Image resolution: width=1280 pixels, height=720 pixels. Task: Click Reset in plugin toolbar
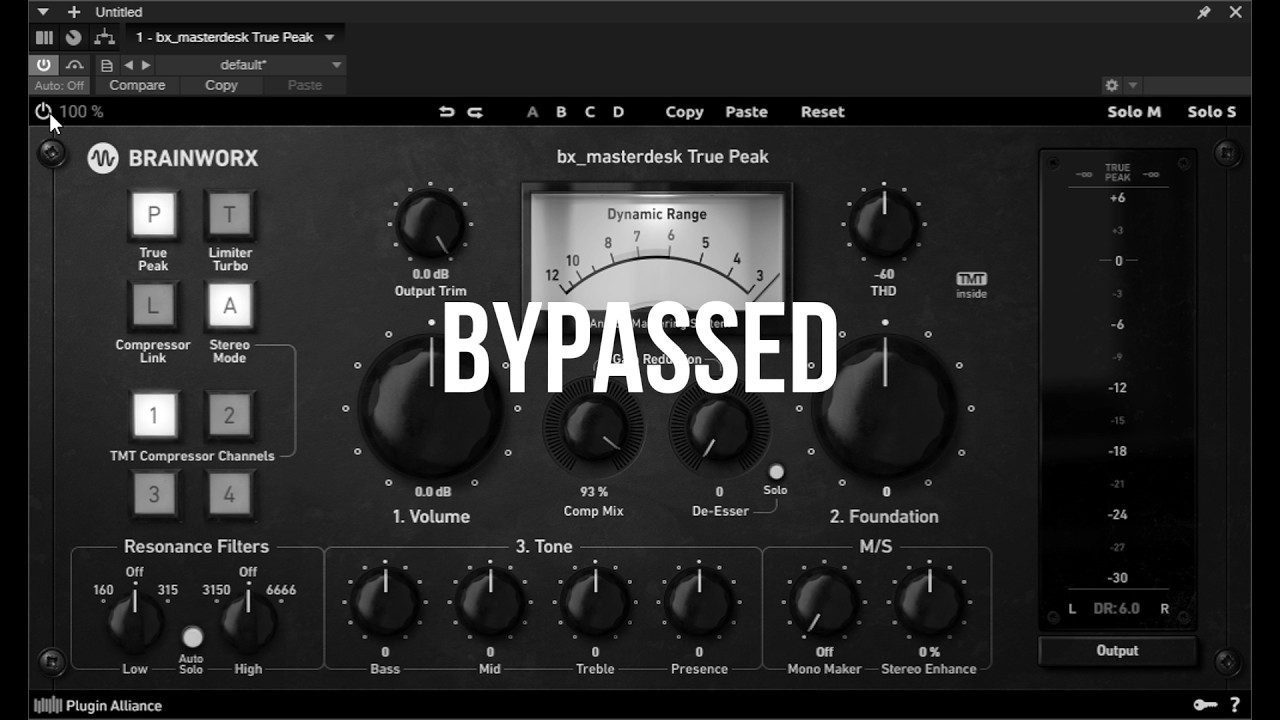pos(822,112)
